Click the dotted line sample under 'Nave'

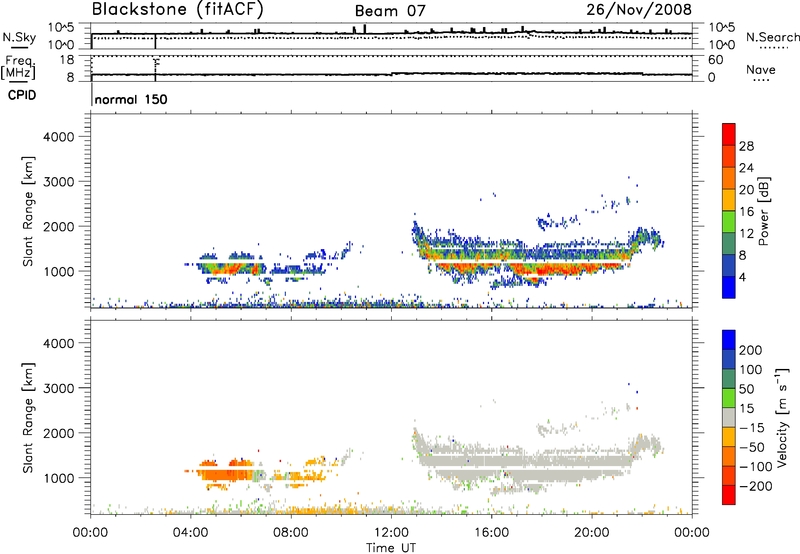coord(761,80)
